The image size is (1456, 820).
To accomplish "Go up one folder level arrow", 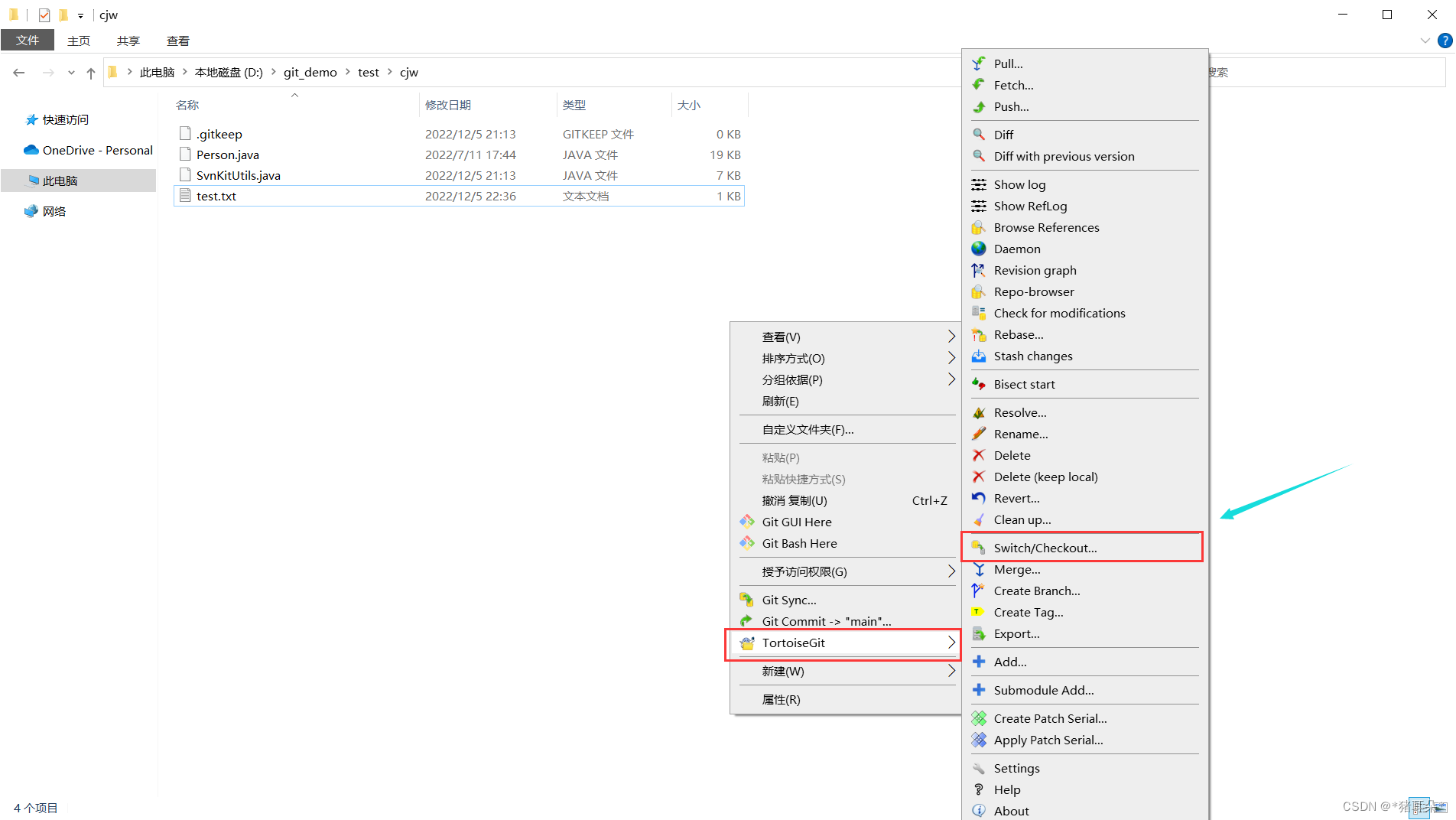I will click(x=91, y=73).
